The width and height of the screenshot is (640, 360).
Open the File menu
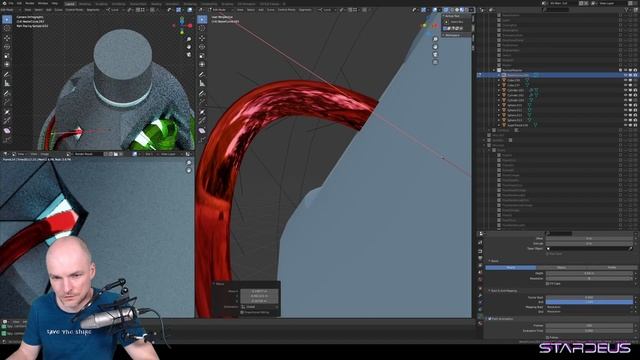click(x=11, y=3)
